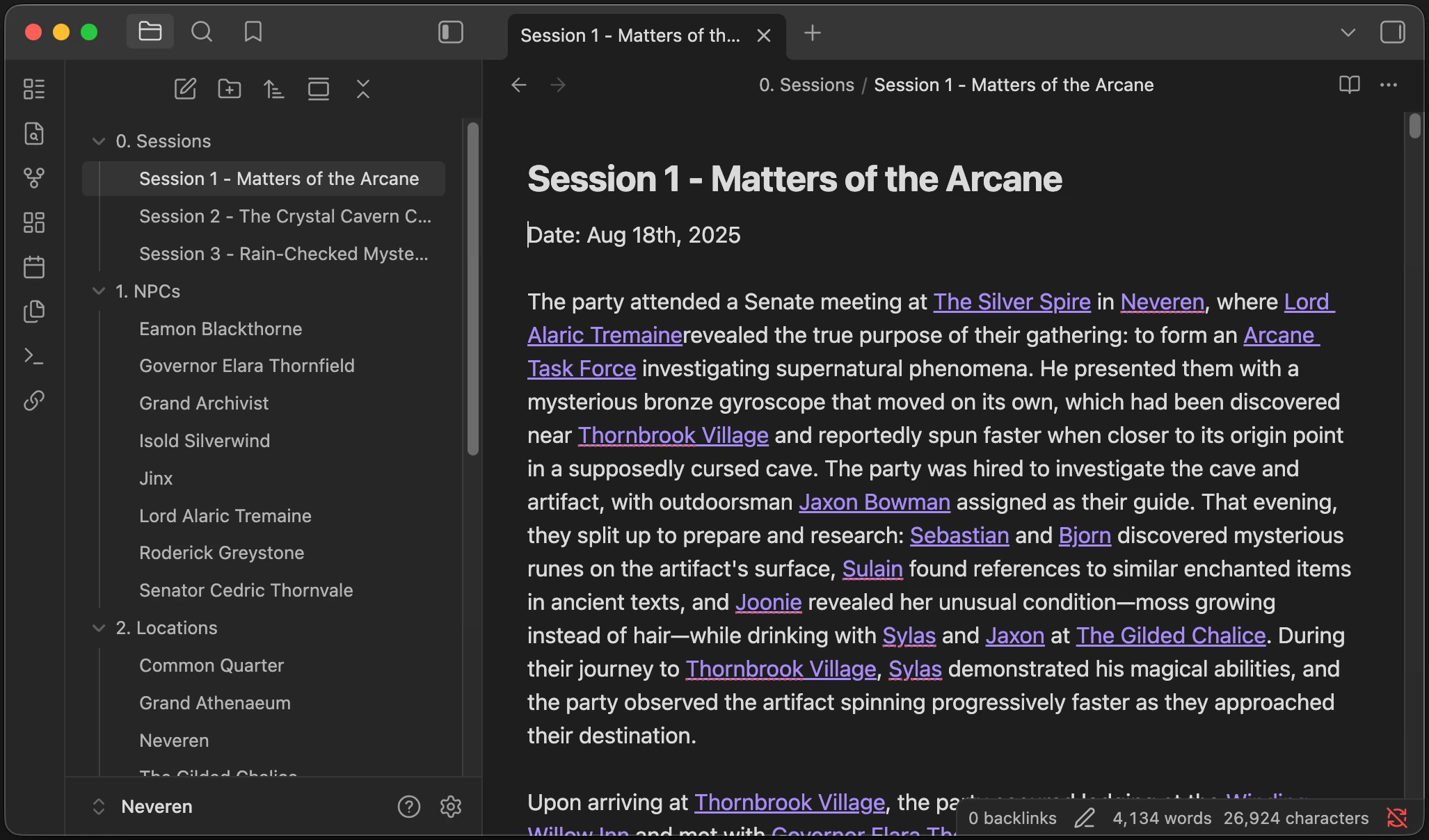The width and height of the screenshot is (1429, 840).
Task: Create a new folder in the file explorer
Action: (229, 89)
